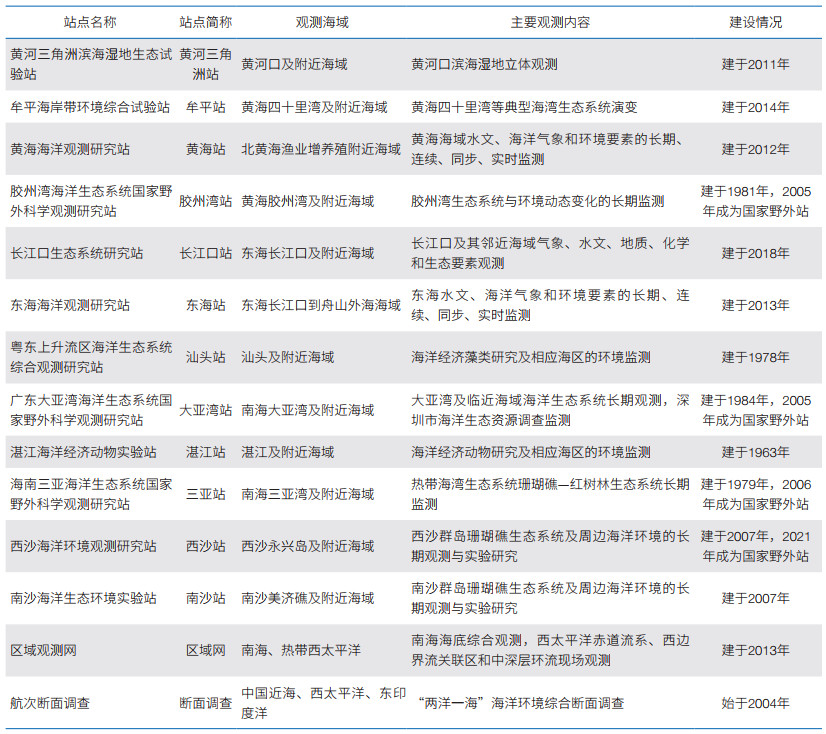Image resolution: width=826 pixels, height=734 pixels.
Task: Click the 始于2004年 cell
Action: [x=755, y=703]
